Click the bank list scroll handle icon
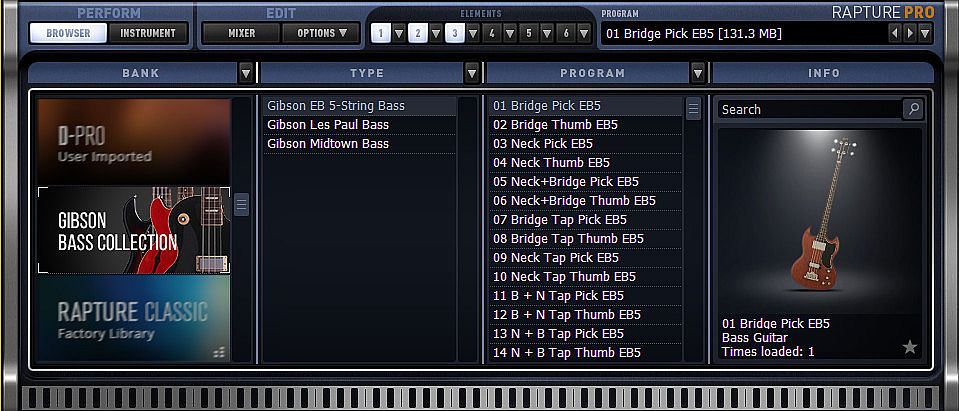 [x=241, y=205]
